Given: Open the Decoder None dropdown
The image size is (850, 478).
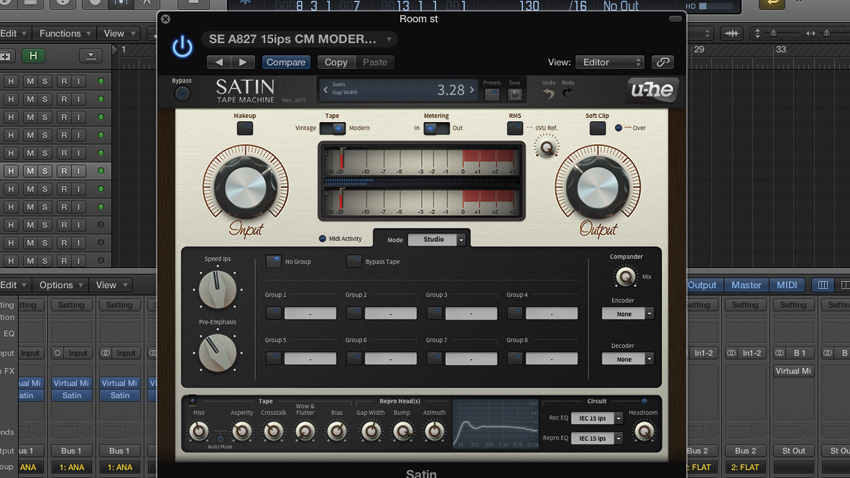Looking at the screenshot, I should click(627, 359).
